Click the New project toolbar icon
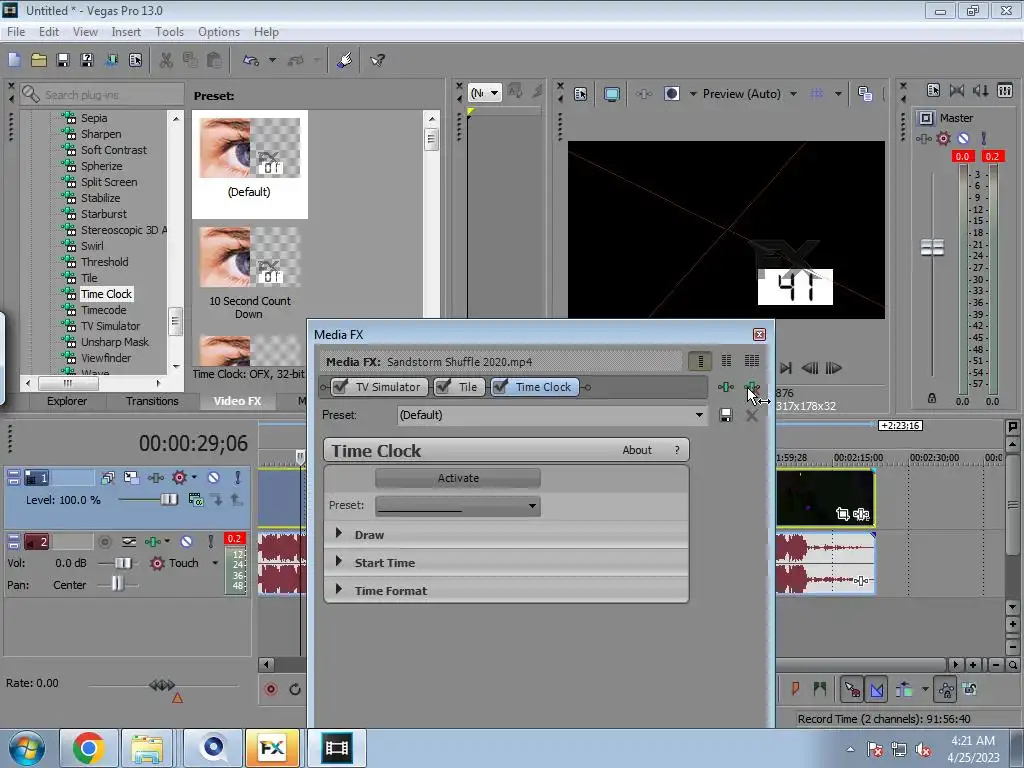Screen dimensions: 1024x768 (14, 60)
